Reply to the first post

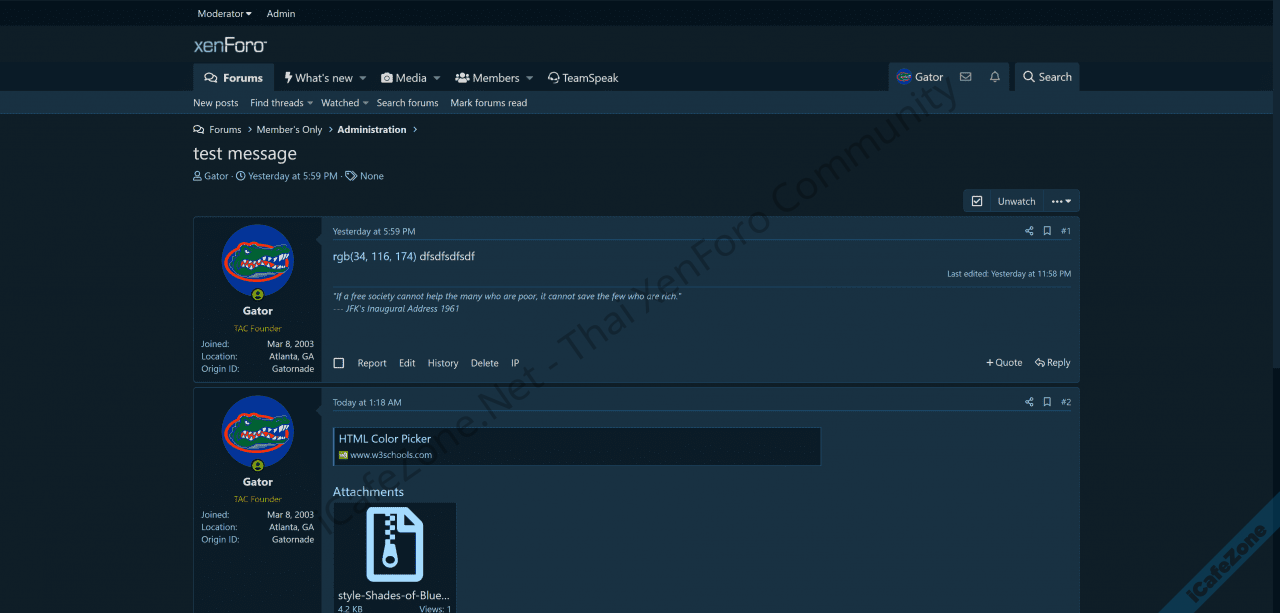click(1052, 363)
